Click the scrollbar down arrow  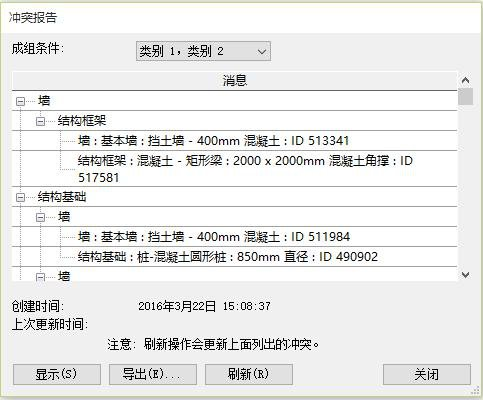(465, 275)
